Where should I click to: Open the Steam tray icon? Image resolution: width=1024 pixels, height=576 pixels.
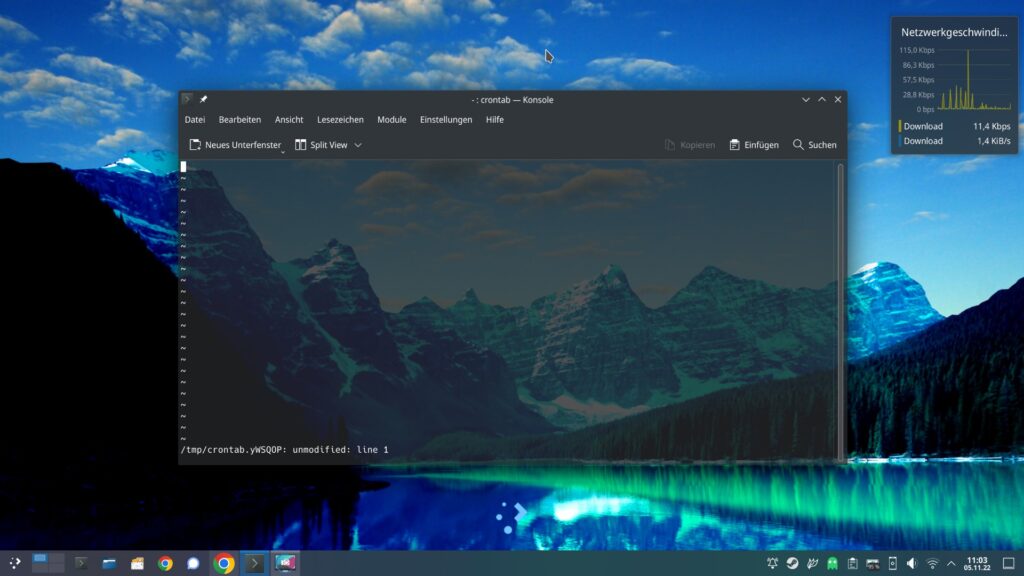coord(792,564)
